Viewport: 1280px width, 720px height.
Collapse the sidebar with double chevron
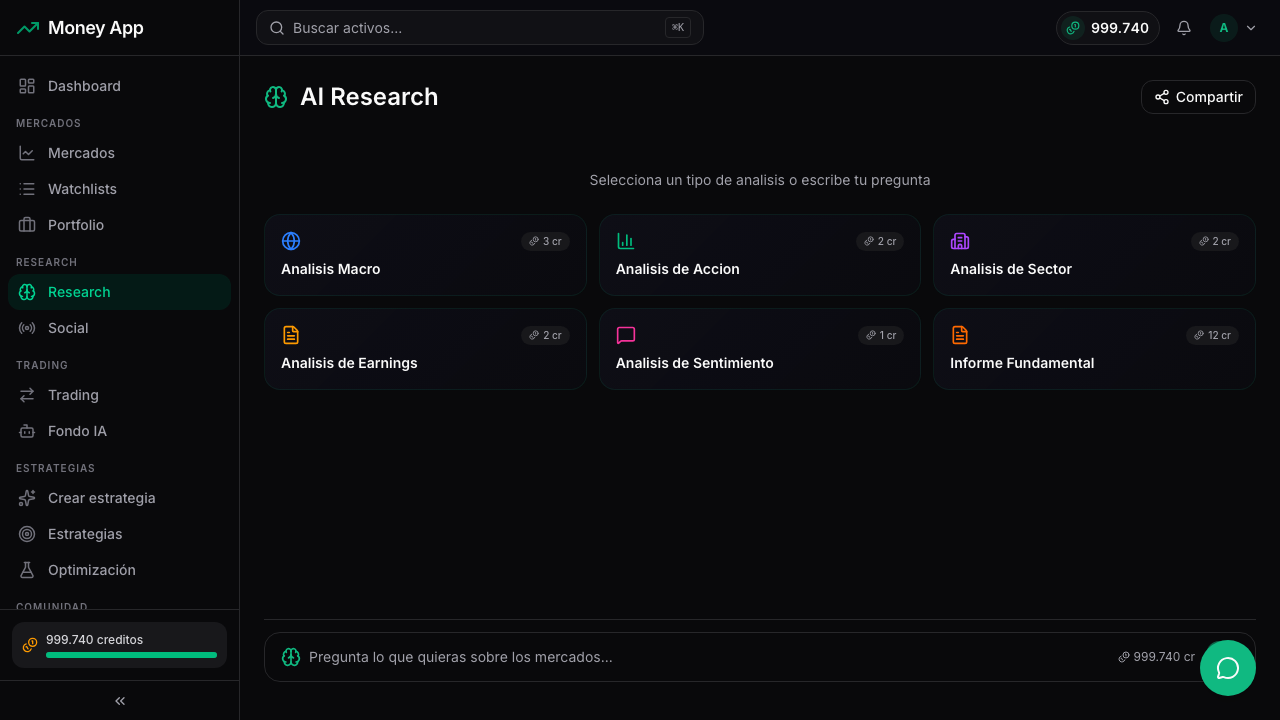[120, 701]
